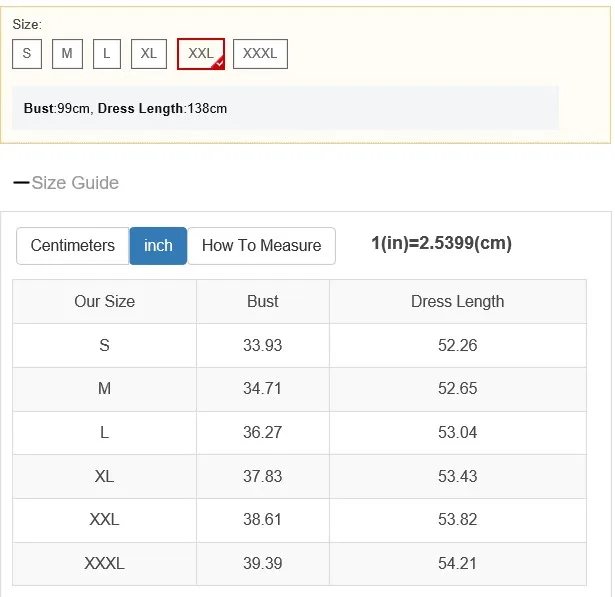Select size S option
The height and width of the screenshot is (597, 615).
[27, 54]
